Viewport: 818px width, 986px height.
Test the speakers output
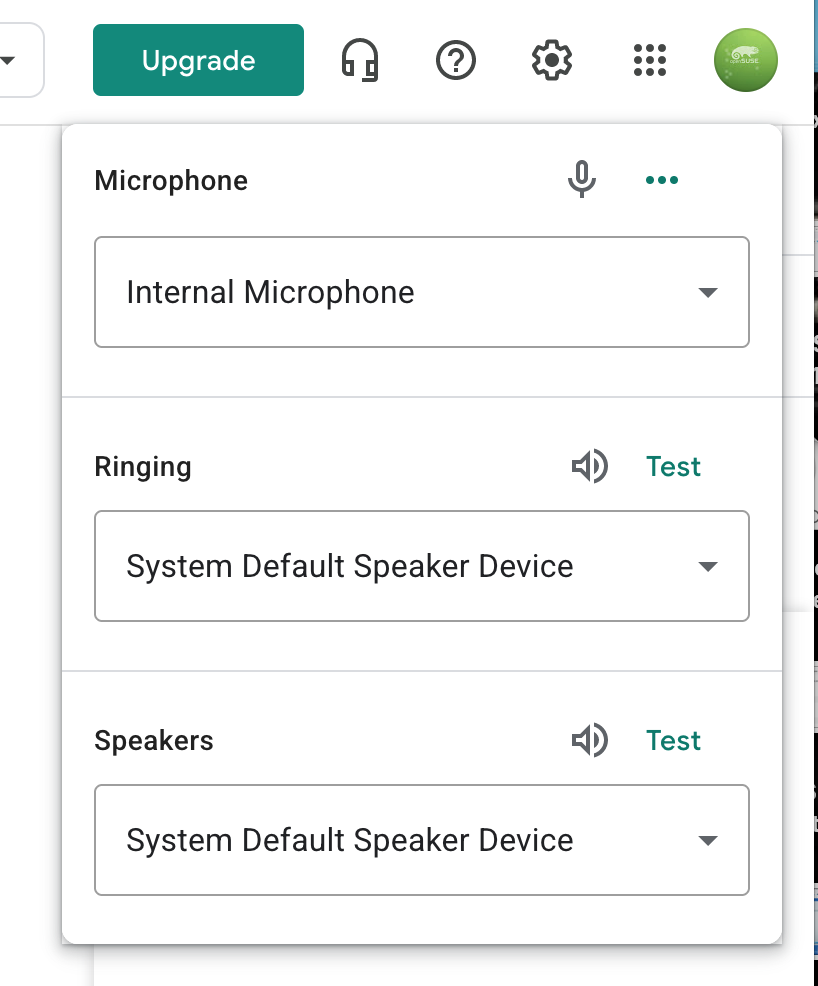[x=673, y=741]
